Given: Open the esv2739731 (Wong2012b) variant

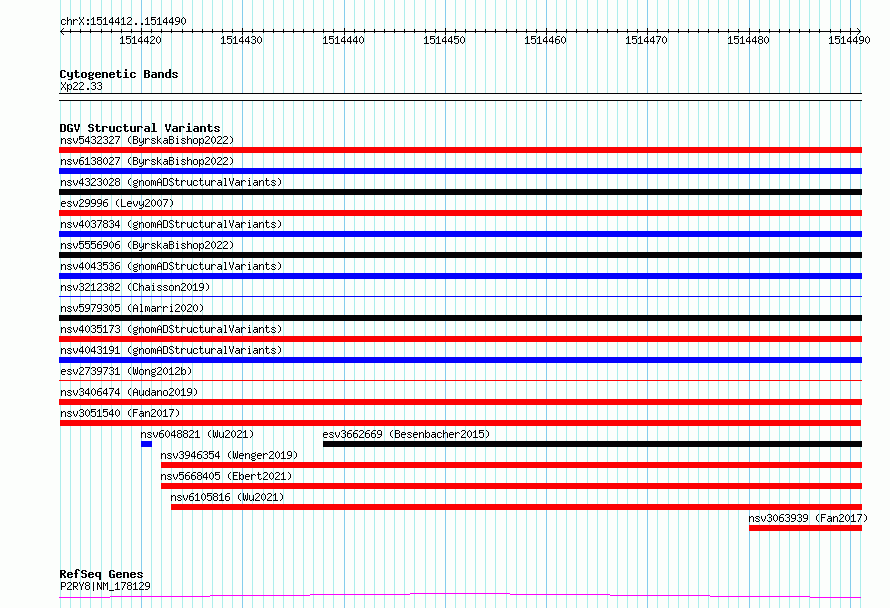Looking at the screenshot, I should [126, 371].
